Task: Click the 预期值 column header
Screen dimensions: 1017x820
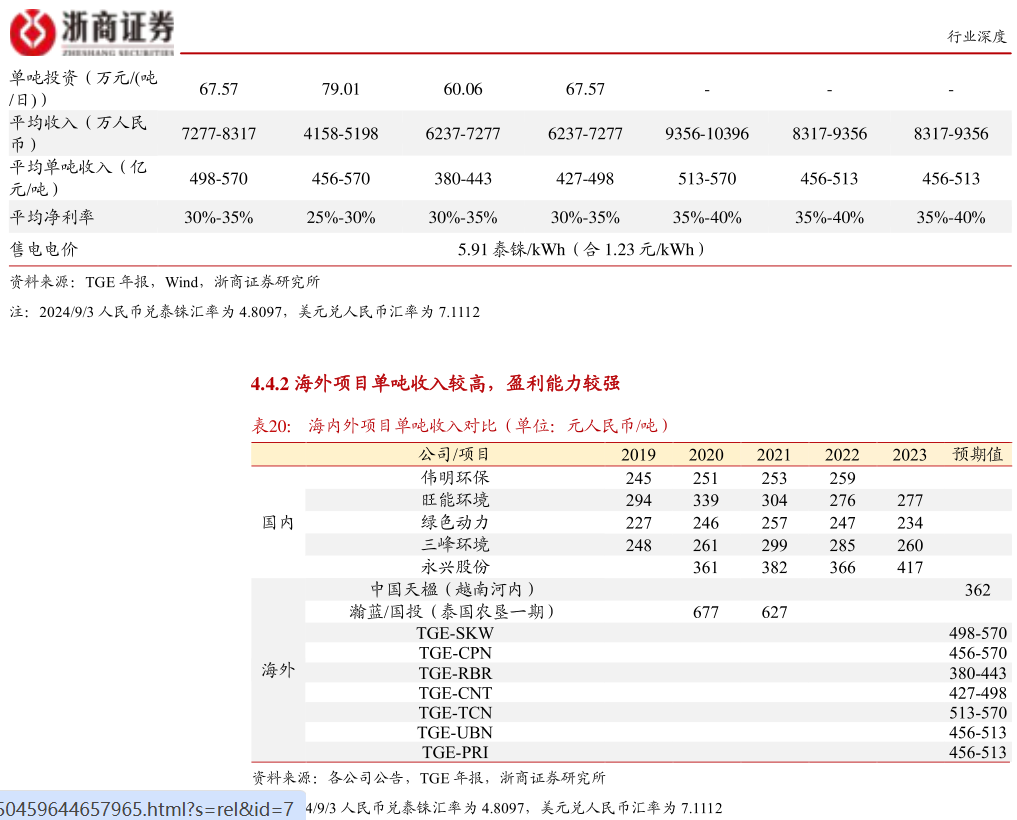Action: (x=977, y=455)
